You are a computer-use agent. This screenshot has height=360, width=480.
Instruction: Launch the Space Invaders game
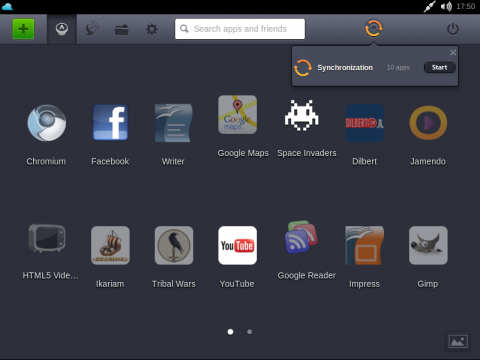pyautogui.click(x=302, y=115)
